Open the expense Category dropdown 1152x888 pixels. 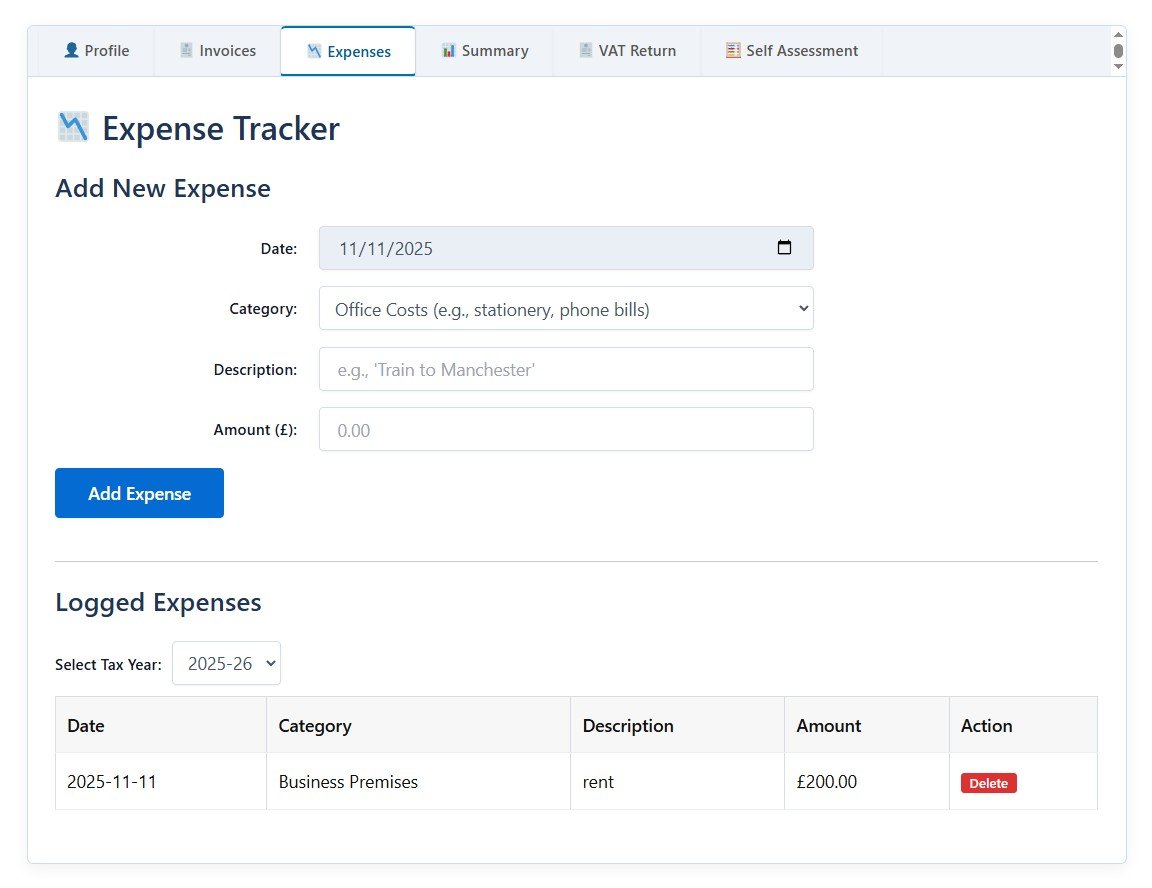pyautogui.click(x=566, y=308)
